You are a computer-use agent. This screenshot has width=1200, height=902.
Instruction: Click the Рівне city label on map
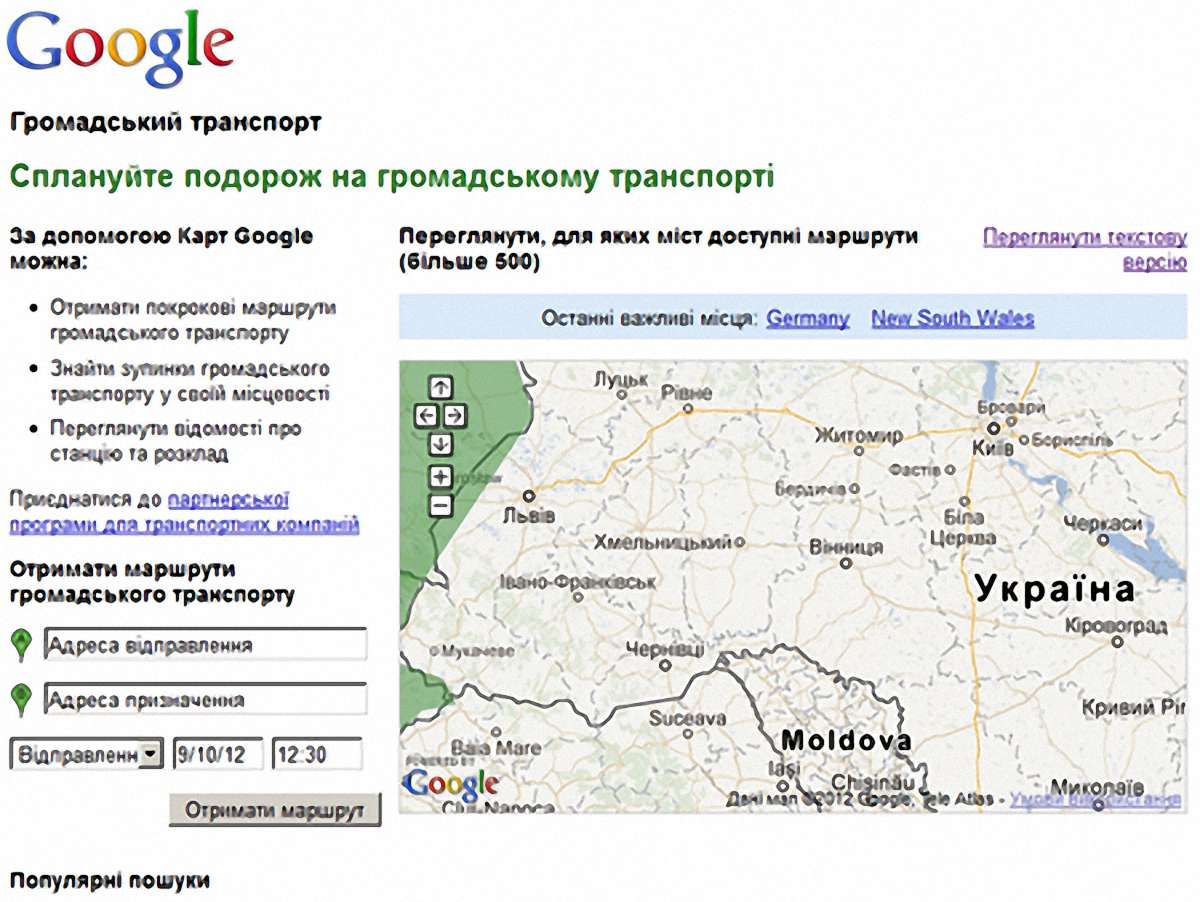(686, 393)
